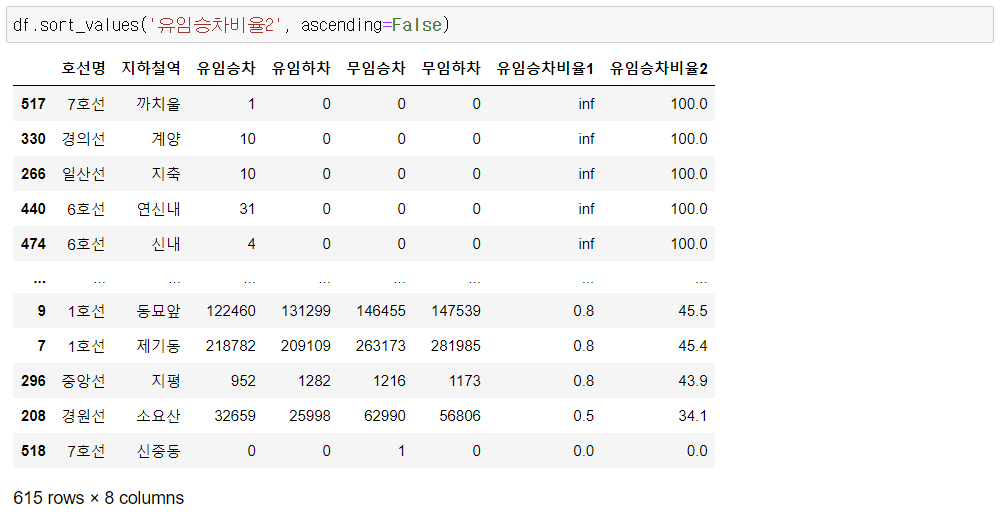Click the value 281985
Screen dimensions: 1003x512
456,346
